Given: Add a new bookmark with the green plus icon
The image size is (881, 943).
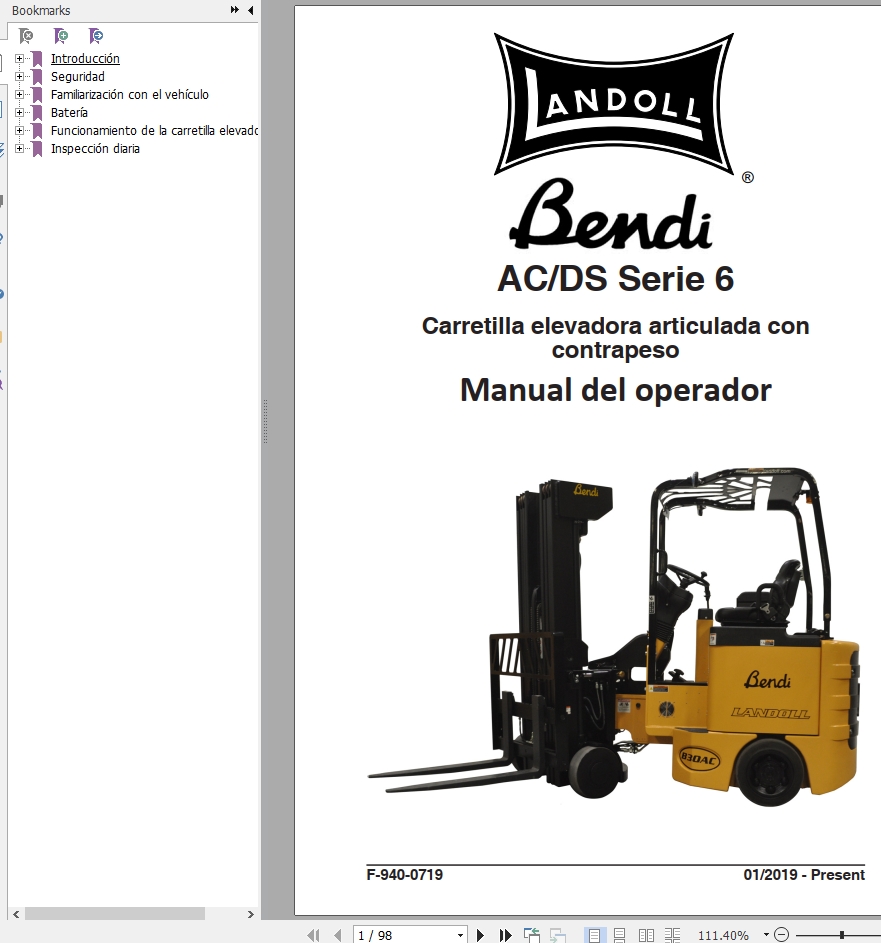Looking at the screenshot, I should point(61,36).
